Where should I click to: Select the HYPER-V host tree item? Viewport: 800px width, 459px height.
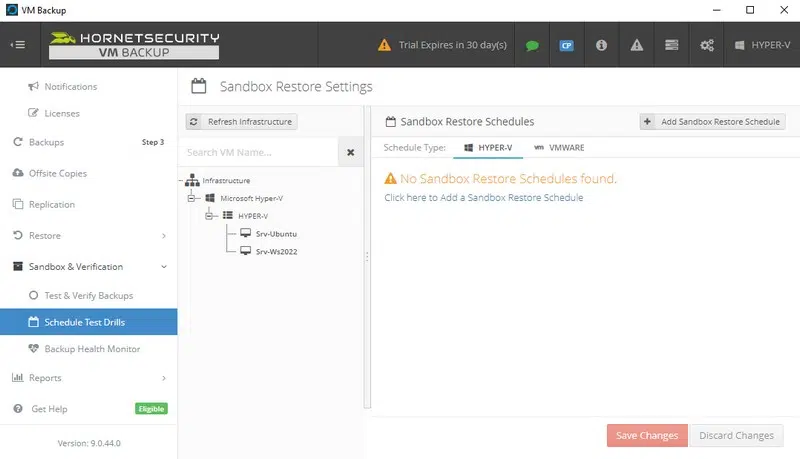click(253, 216)
